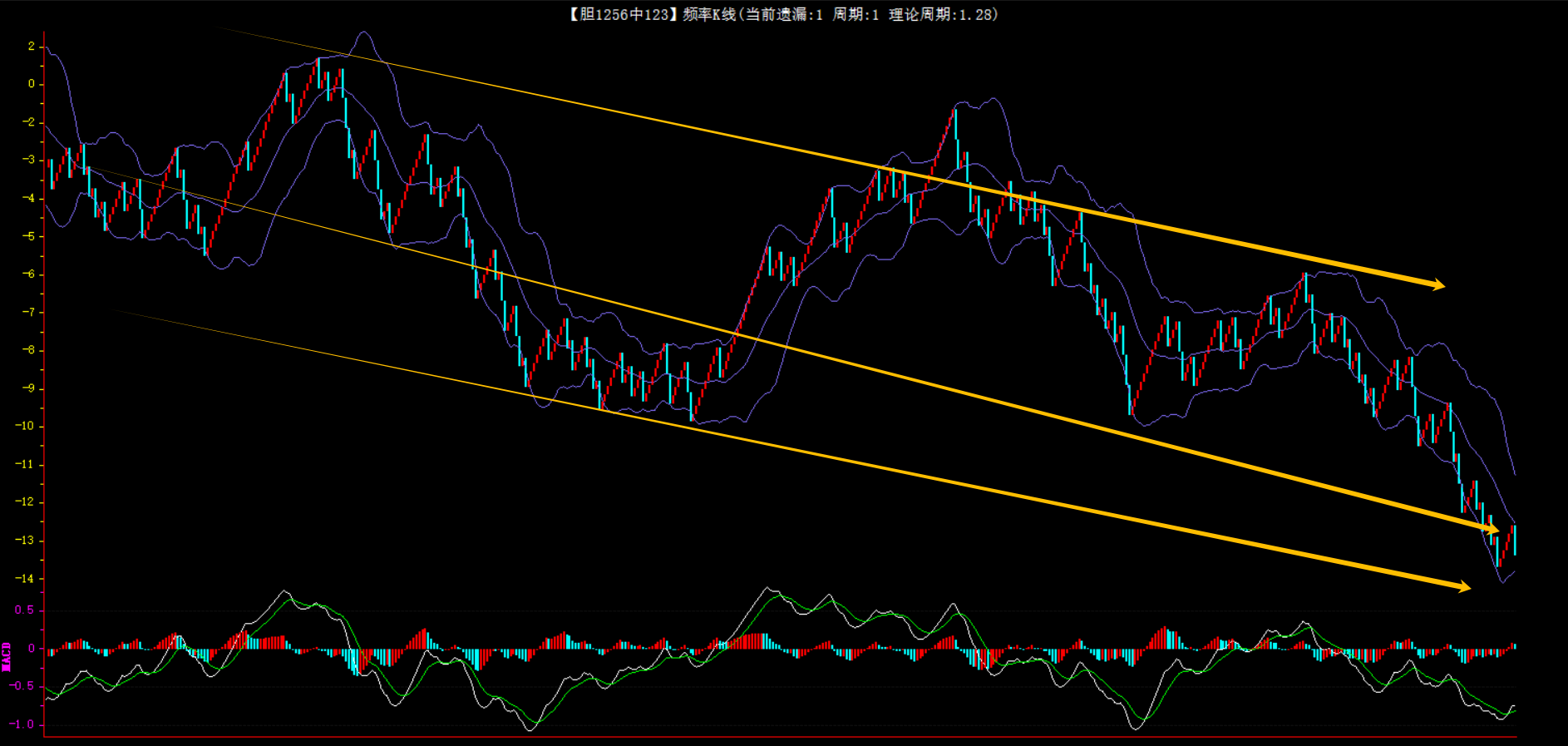Click the "-12" axis label
This screenshot has height=746, width=1568.
click(x=26, y=502)
